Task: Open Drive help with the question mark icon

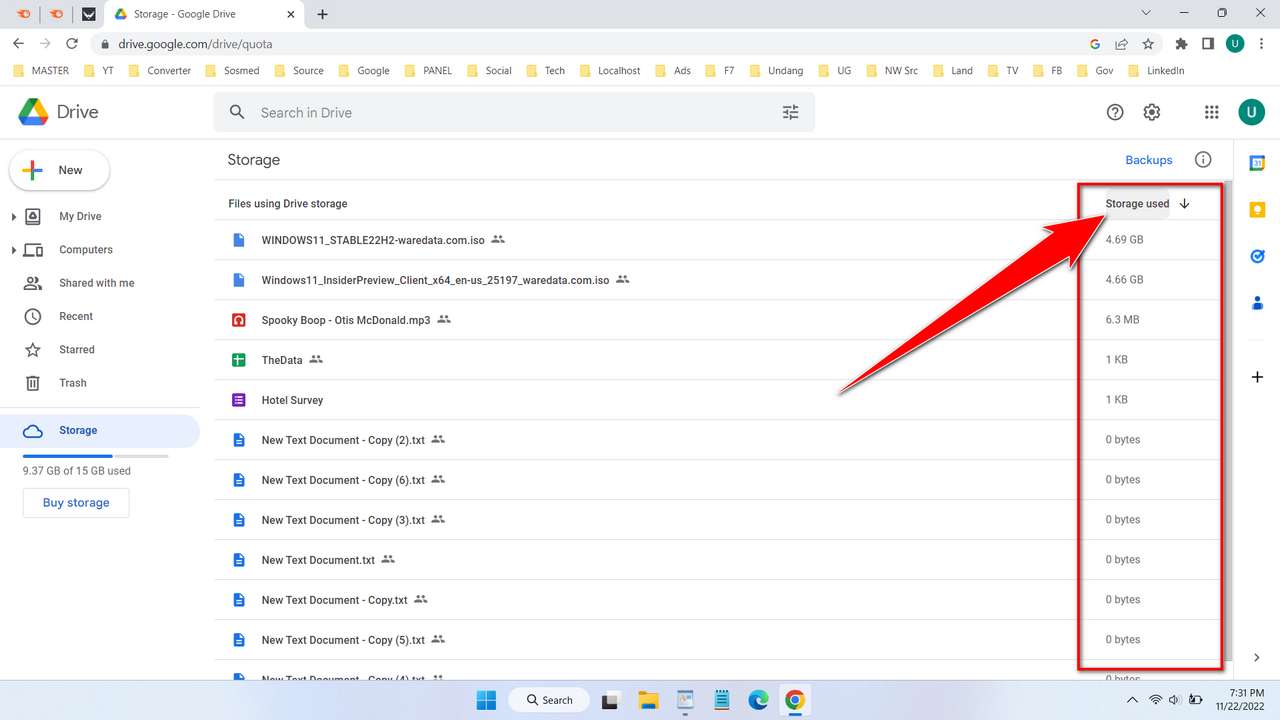Action: (1114, 112)
